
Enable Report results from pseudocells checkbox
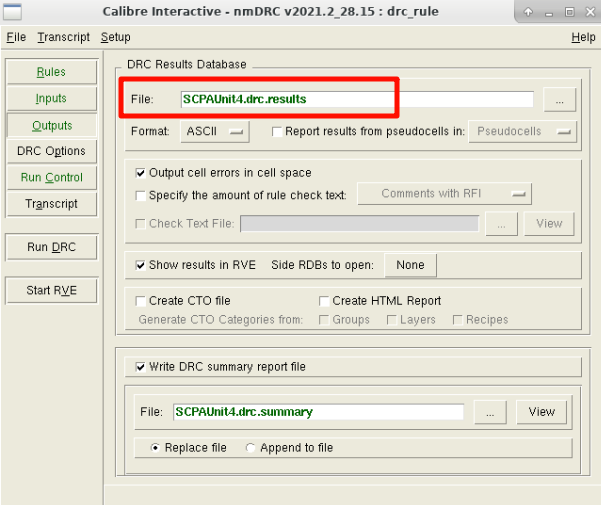coord(277,132)
